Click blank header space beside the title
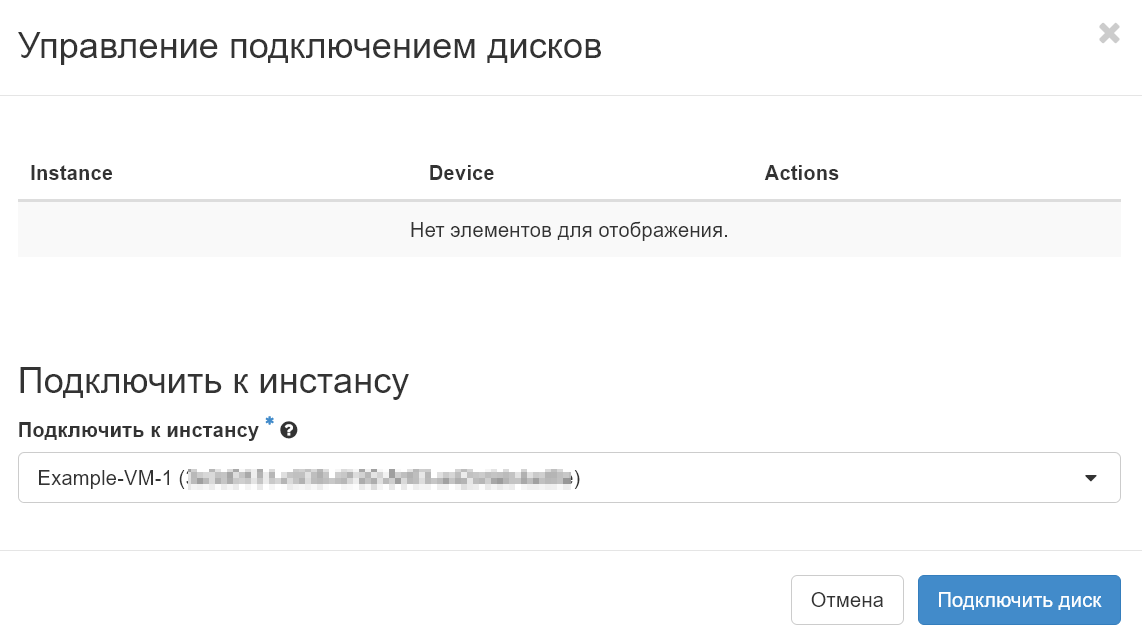Image resolution: width=1142 pixels, height=643 pixels. click(x=850, y=46)
